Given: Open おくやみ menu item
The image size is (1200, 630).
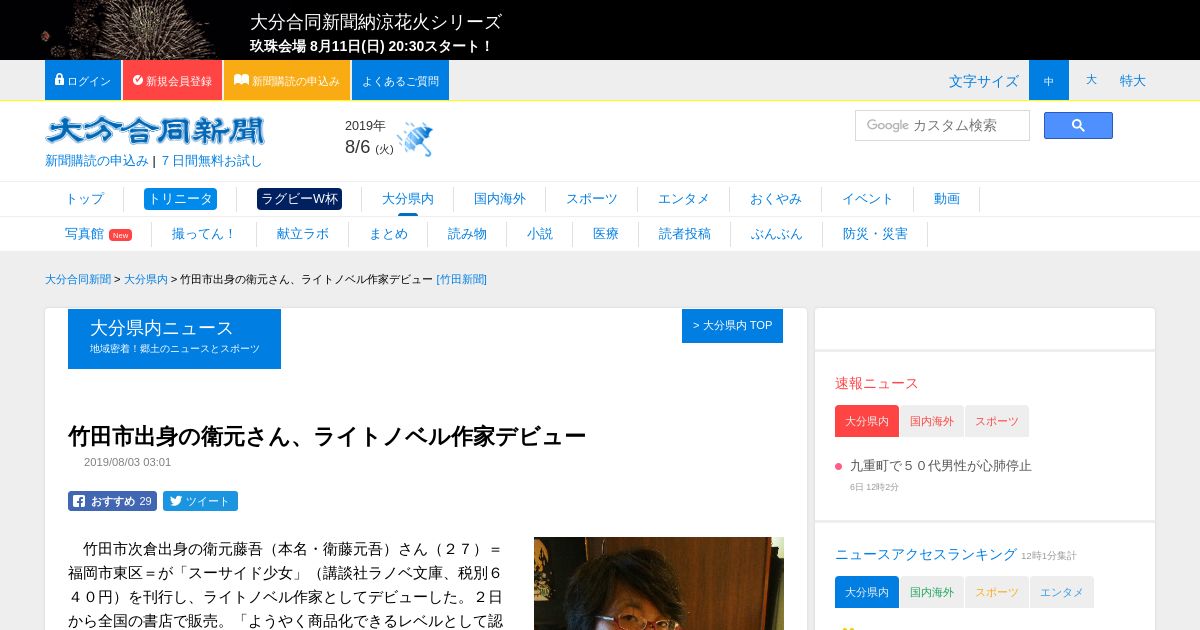Looking at the screenshot, I should click(776, 199).
